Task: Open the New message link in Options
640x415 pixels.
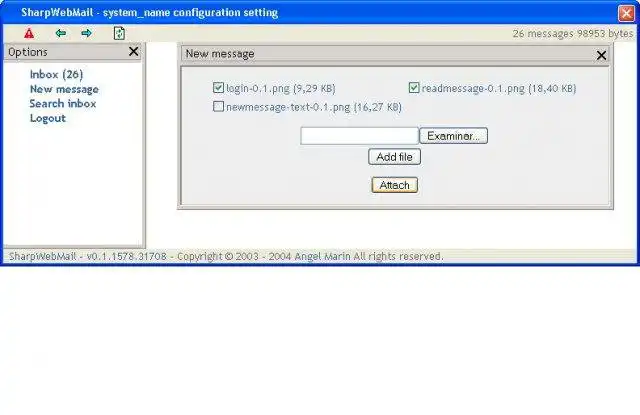Action: pyautogui.click(x=64, y=89)
